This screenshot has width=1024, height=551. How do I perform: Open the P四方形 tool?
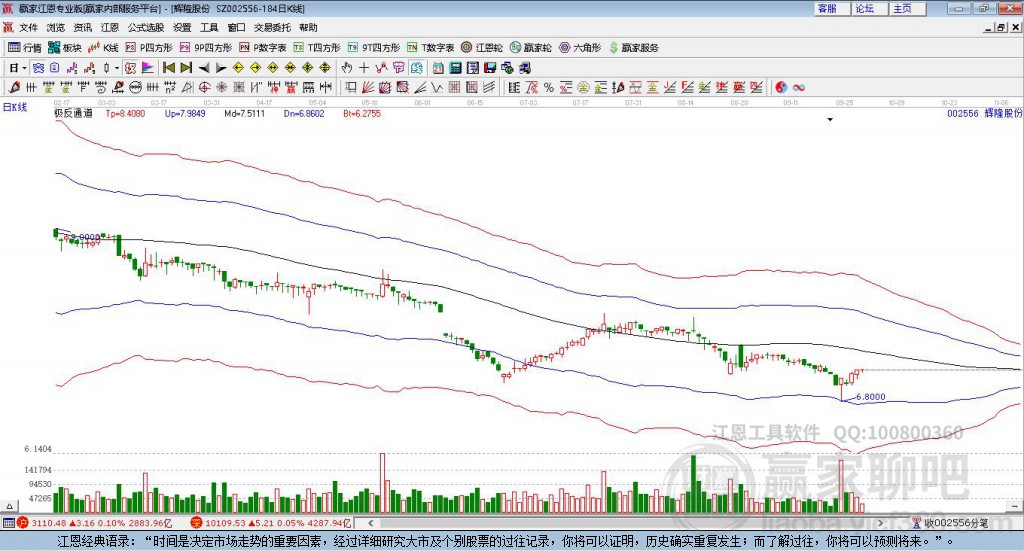point(149,48)
